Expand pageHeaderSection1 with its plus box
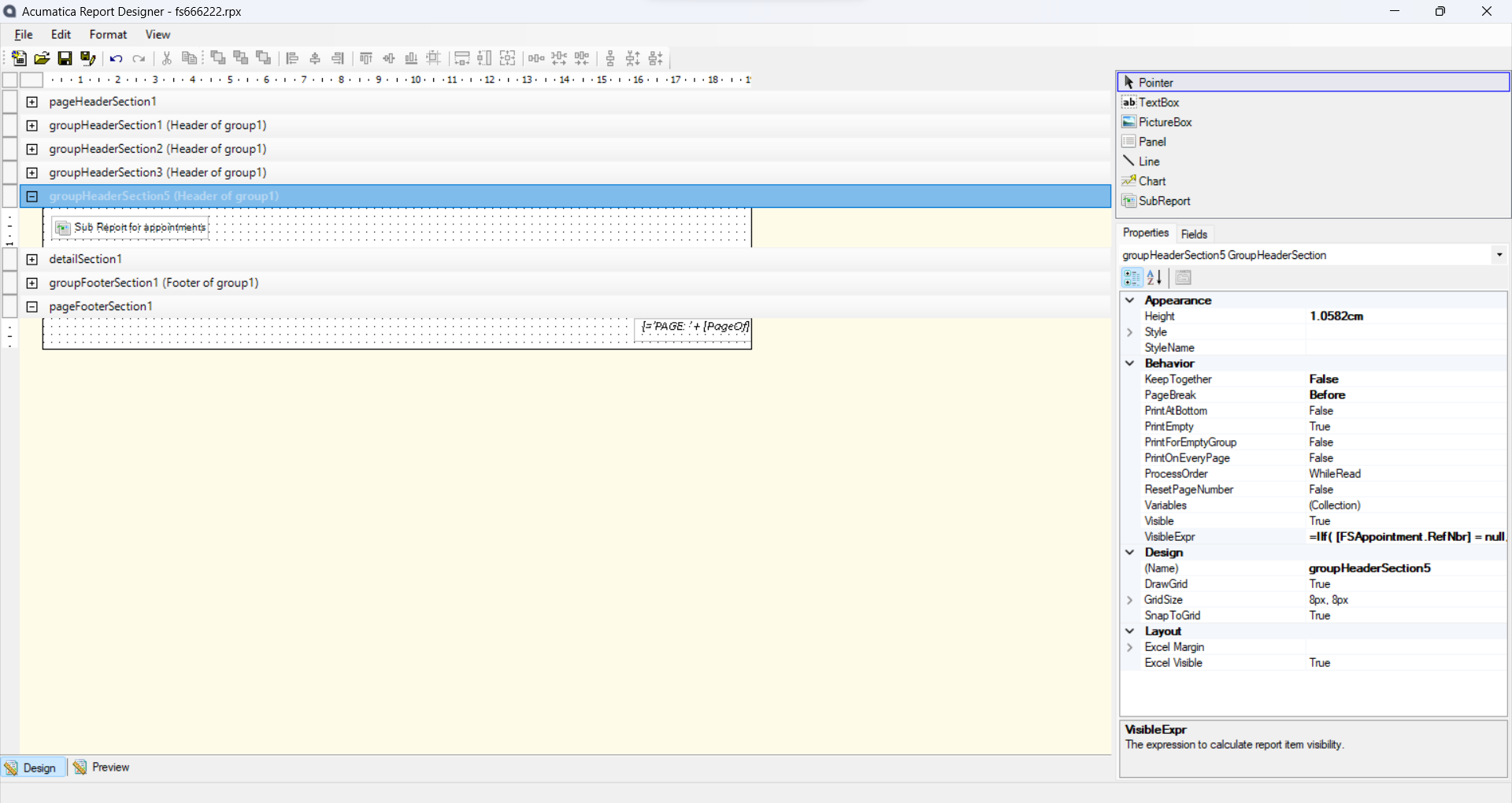The height and width of the screenshot is (803, 1512). click(x=32, y=102)
